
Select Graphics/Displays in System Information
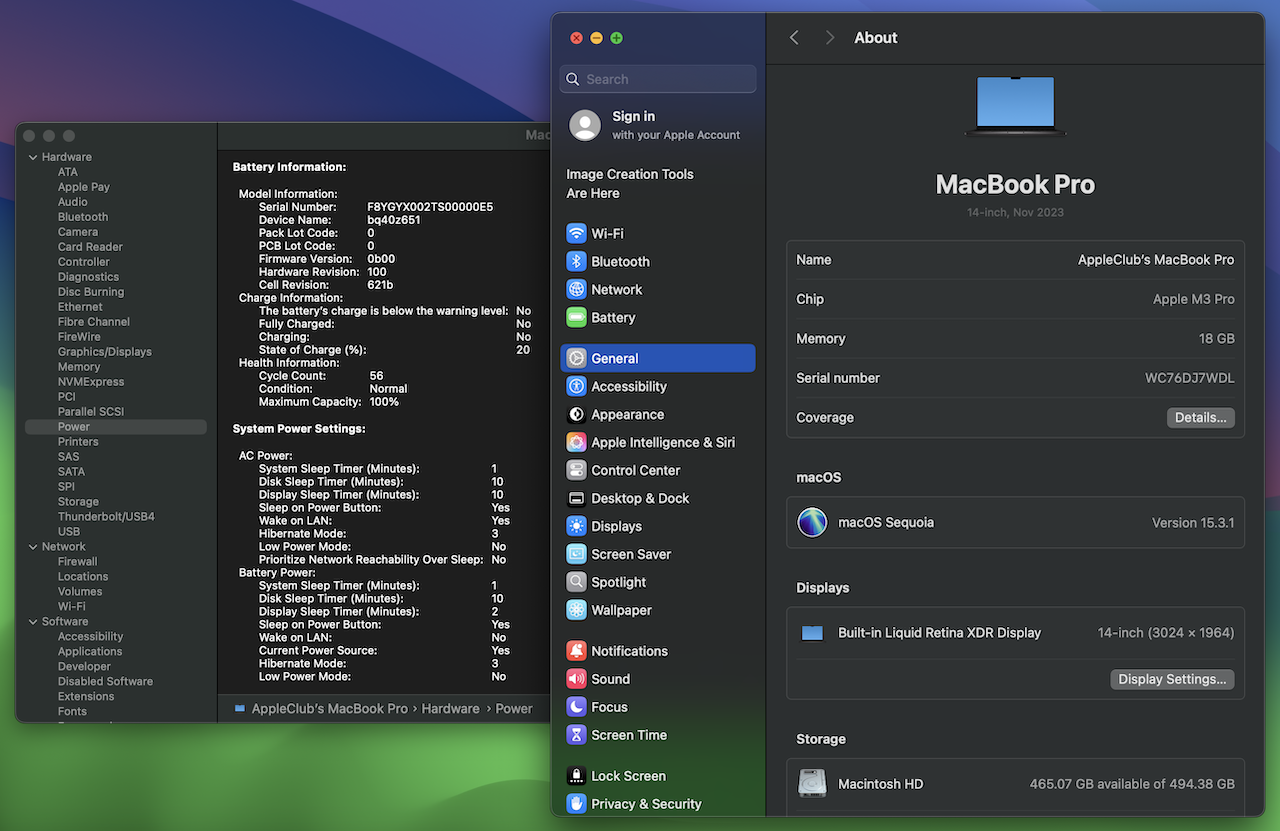pos(105,352)
